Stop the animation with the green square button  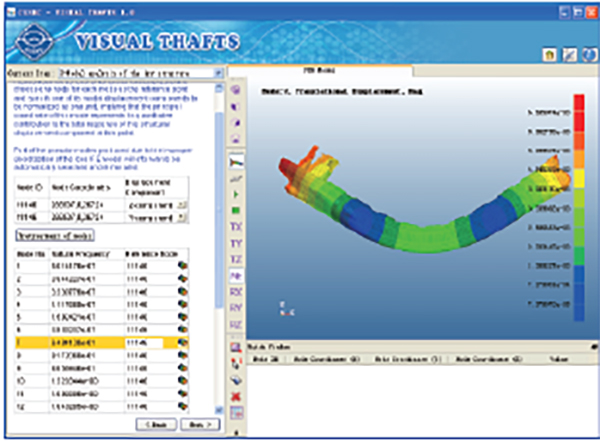(x=236, y=210)
